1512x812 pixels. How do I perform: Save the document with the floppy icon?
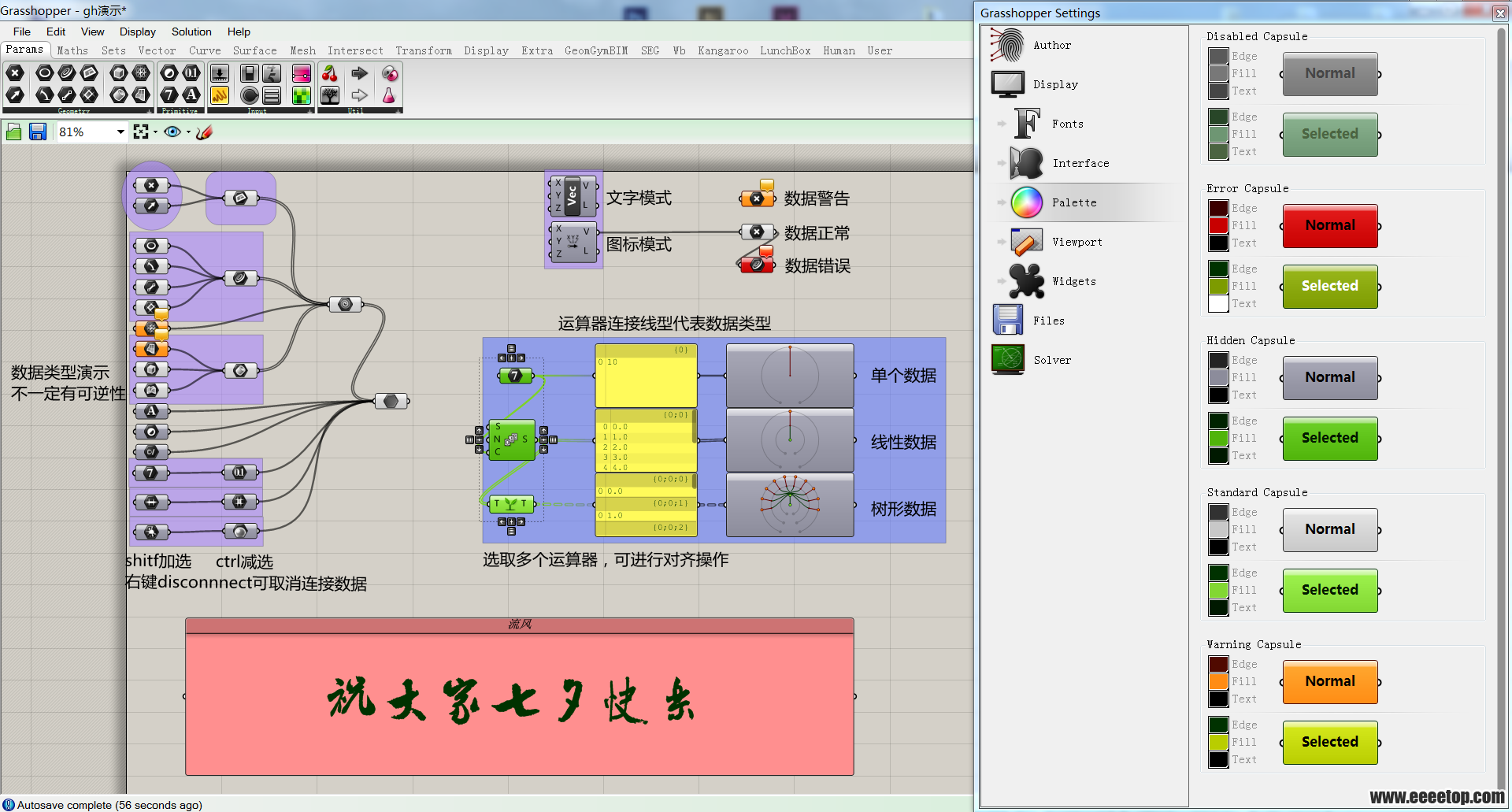click(37, 132)
